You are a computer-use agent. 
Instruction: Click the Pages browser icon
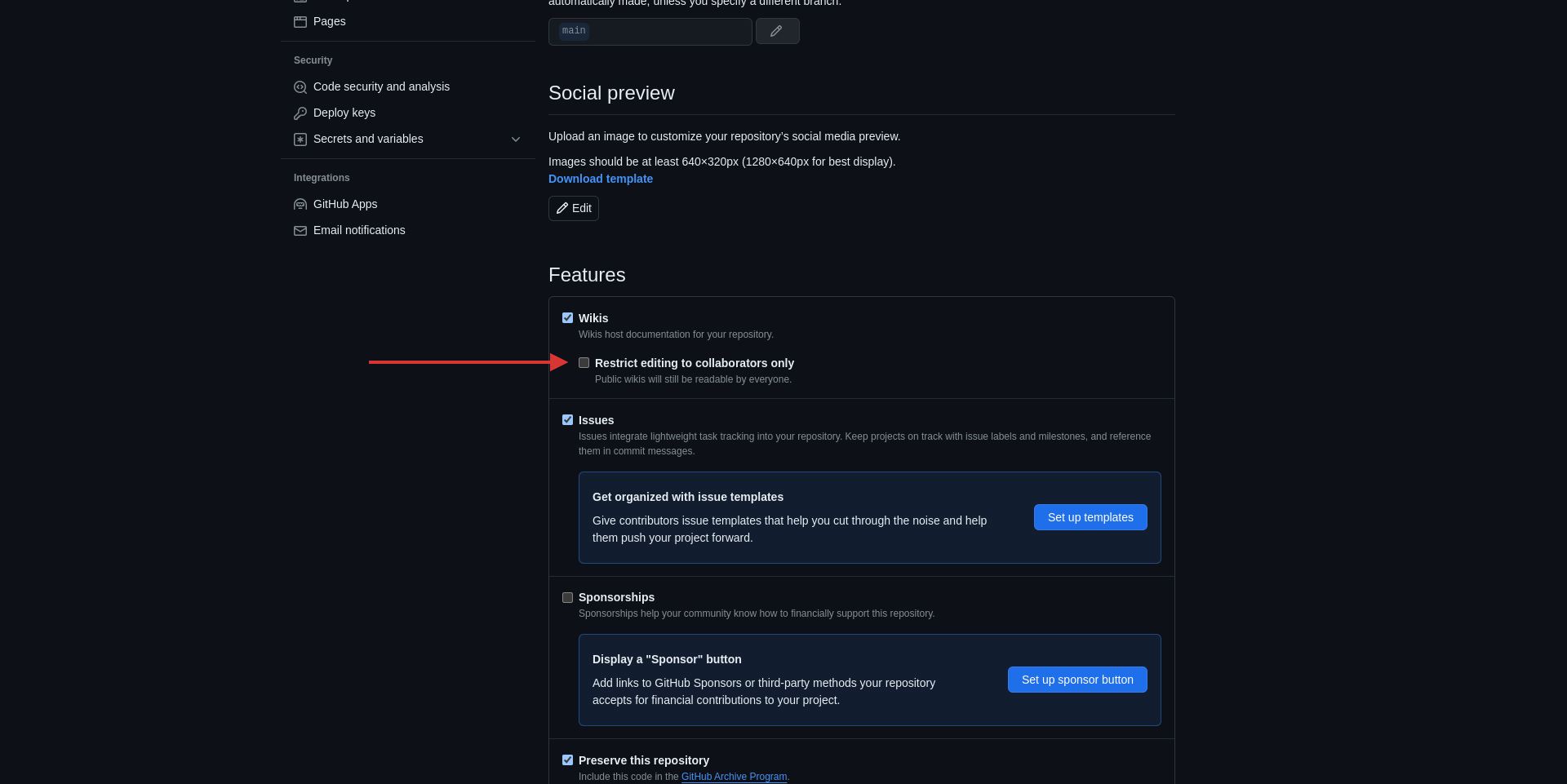click(x=300, y=22)
